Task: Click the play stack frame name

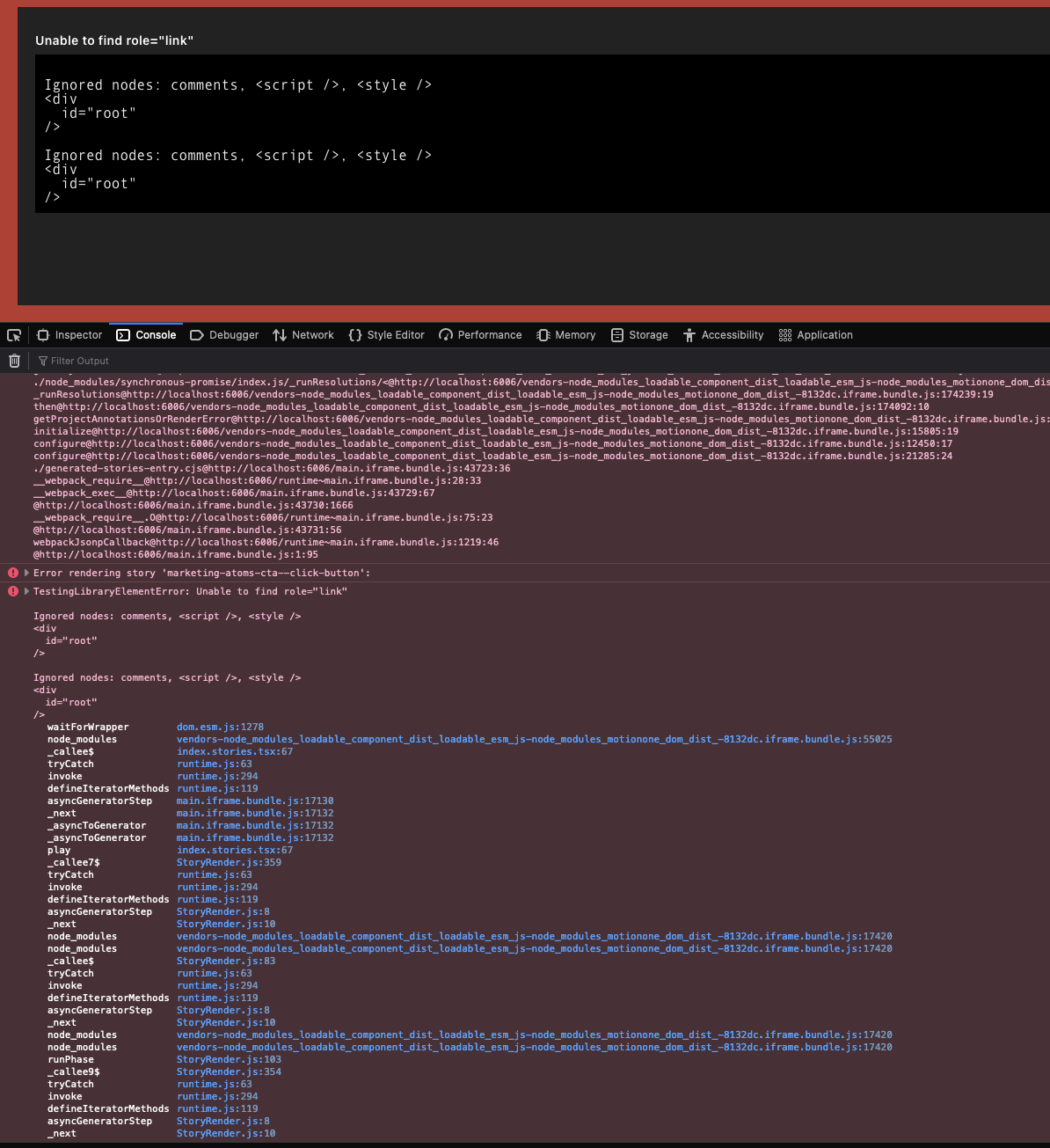Action: pyautogui.click(x=59, y=850)
